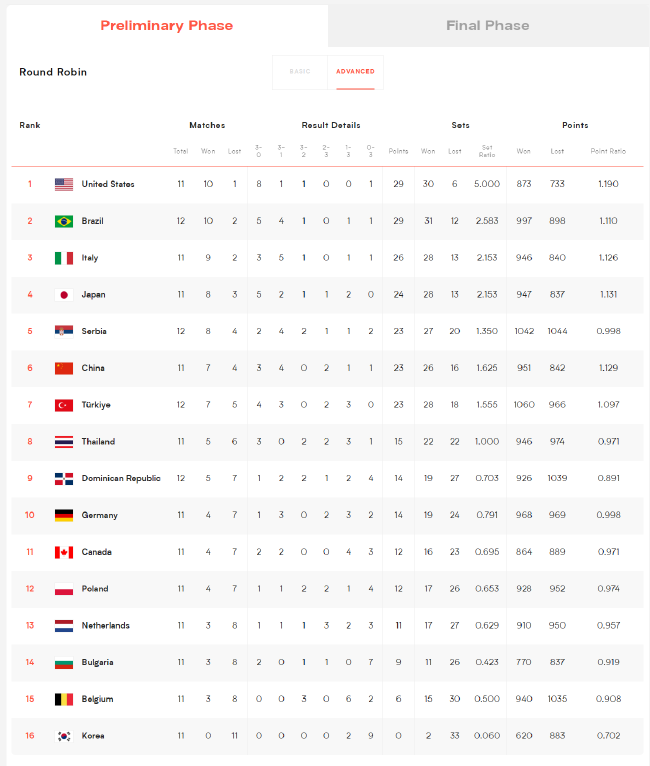Image resolution: width=650 pixels, height=766 pixels.
Task: Click the Brazil flag icon
Action: tap(64, 221)
